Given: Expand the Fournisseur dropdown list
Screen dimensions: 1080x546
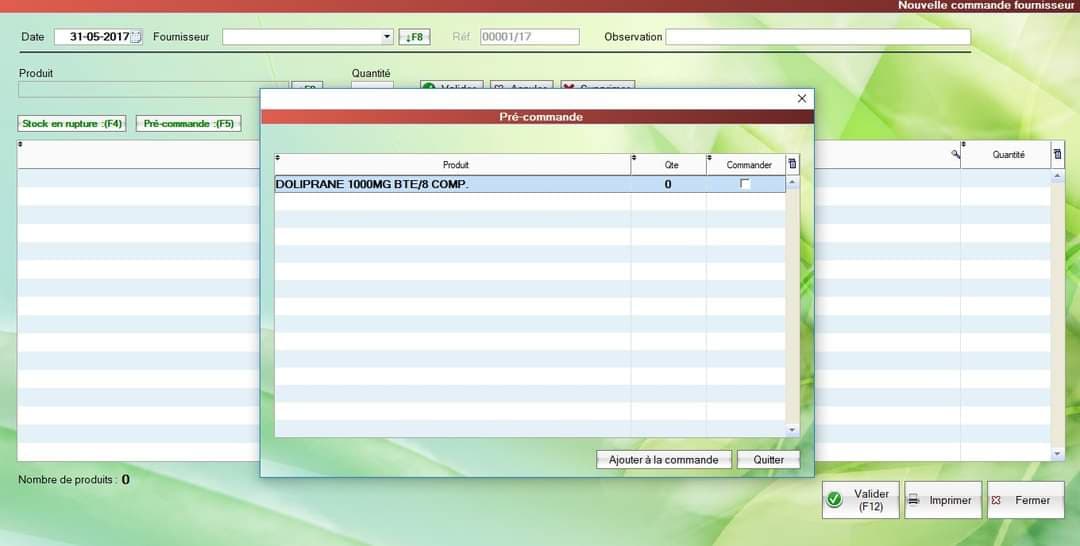Looking at the screenshot, I should (387, 37).
